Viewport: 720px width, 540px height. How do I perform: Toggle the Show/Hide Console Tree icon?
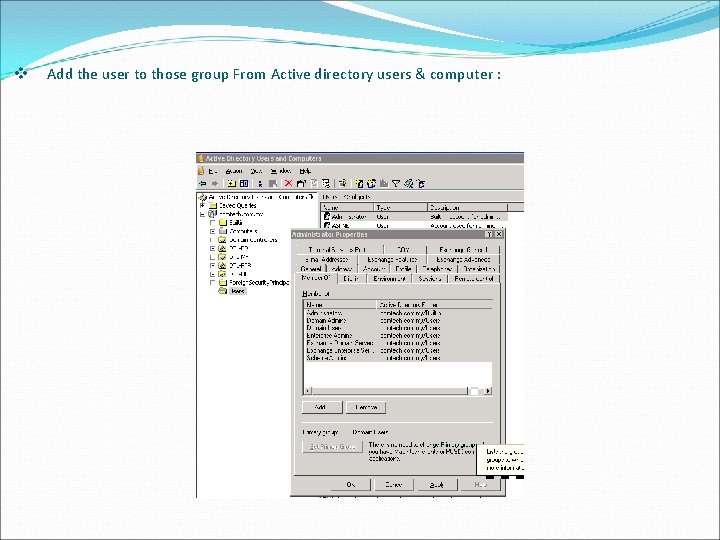244,184
